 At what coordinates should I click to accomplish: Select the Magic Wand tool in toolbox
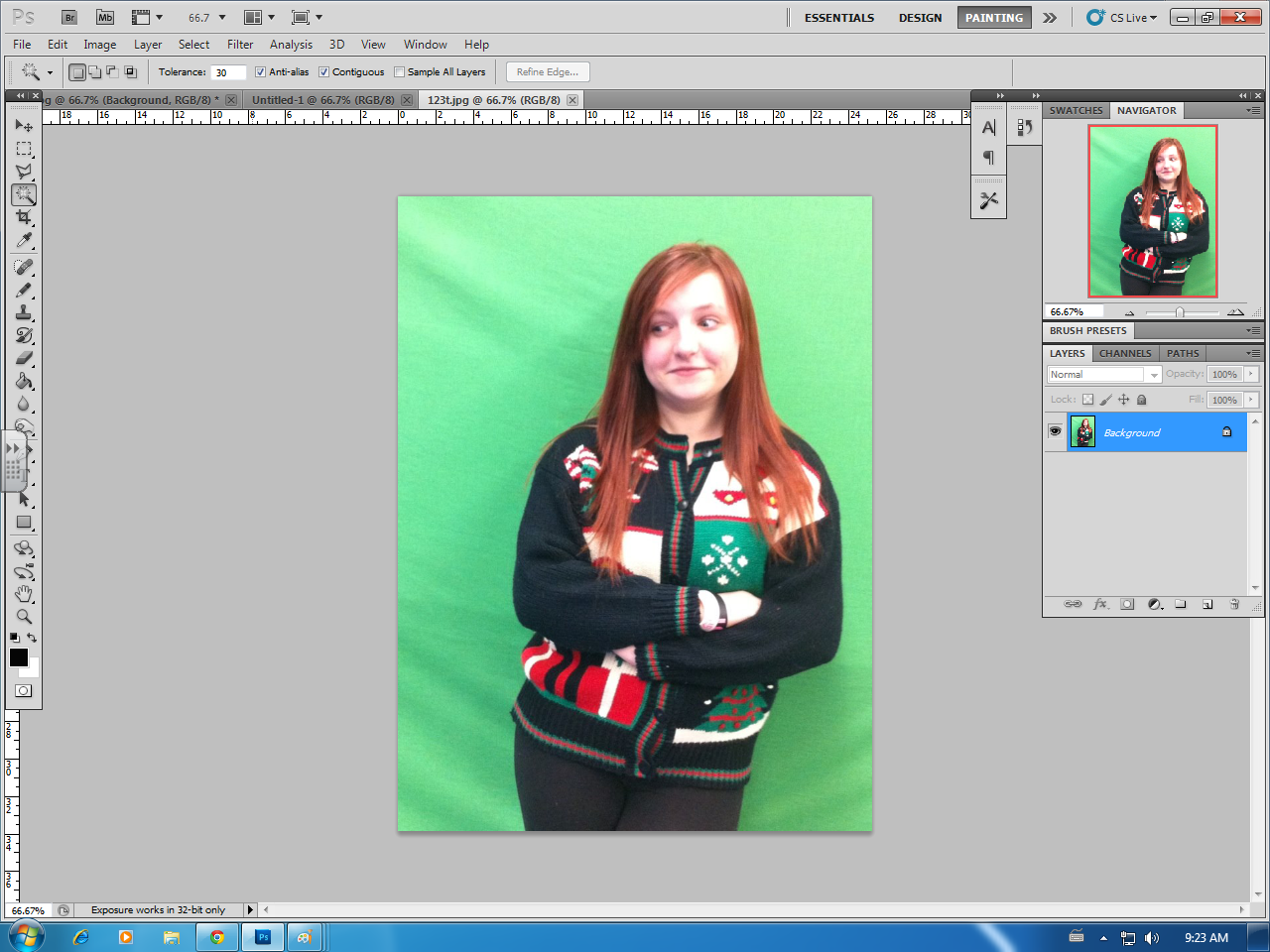[24, 194]
